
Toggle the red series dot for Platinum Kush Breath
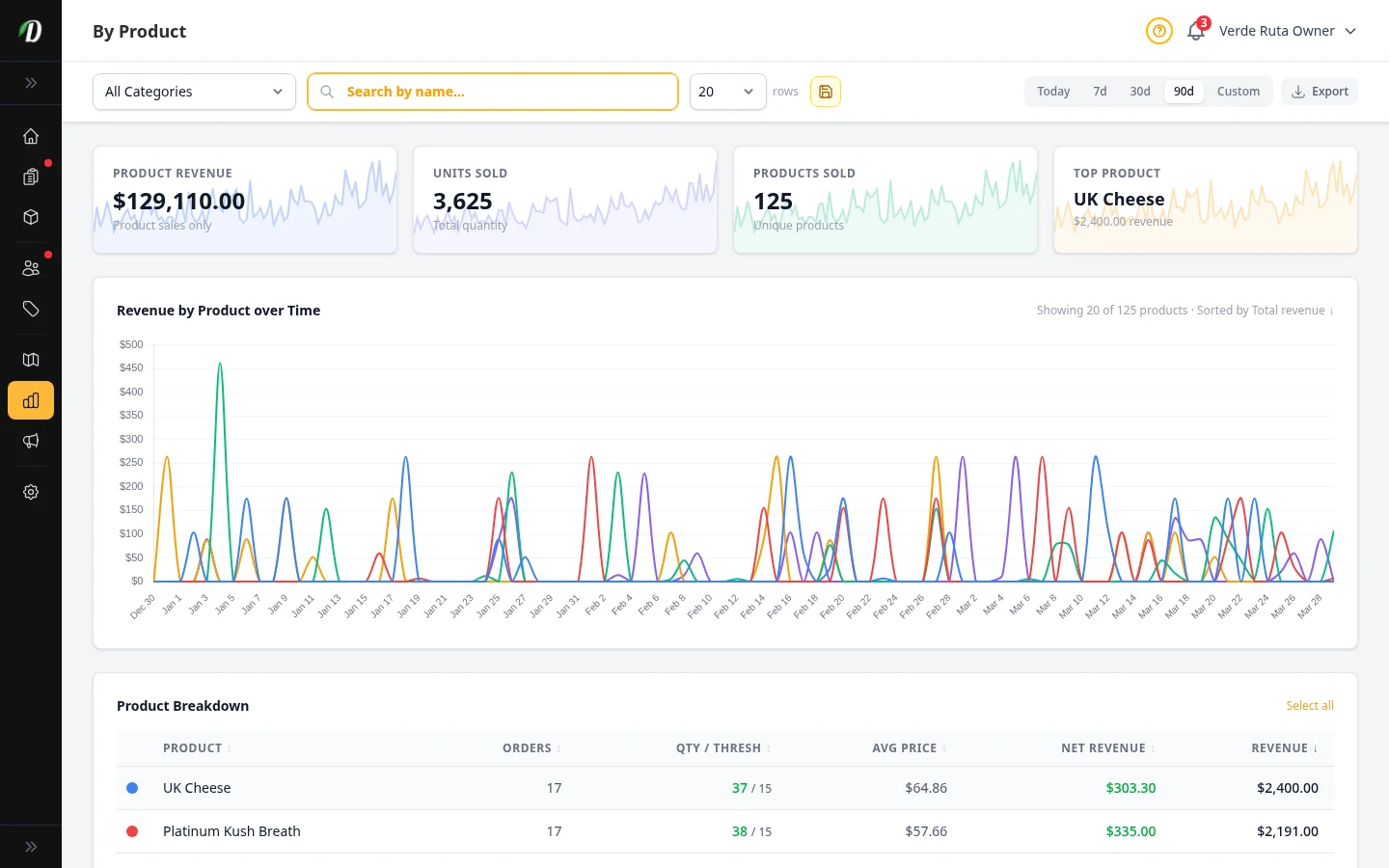[x=132, y=830]
